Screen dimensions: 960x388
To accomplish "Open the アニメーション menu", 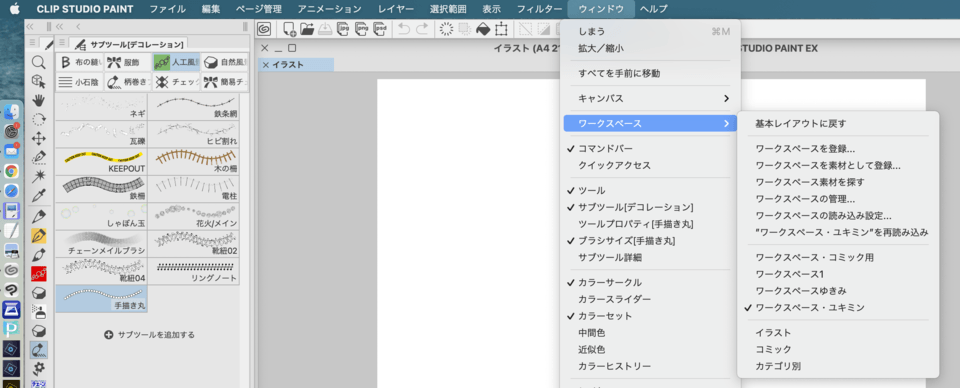I will pos(329,9).
